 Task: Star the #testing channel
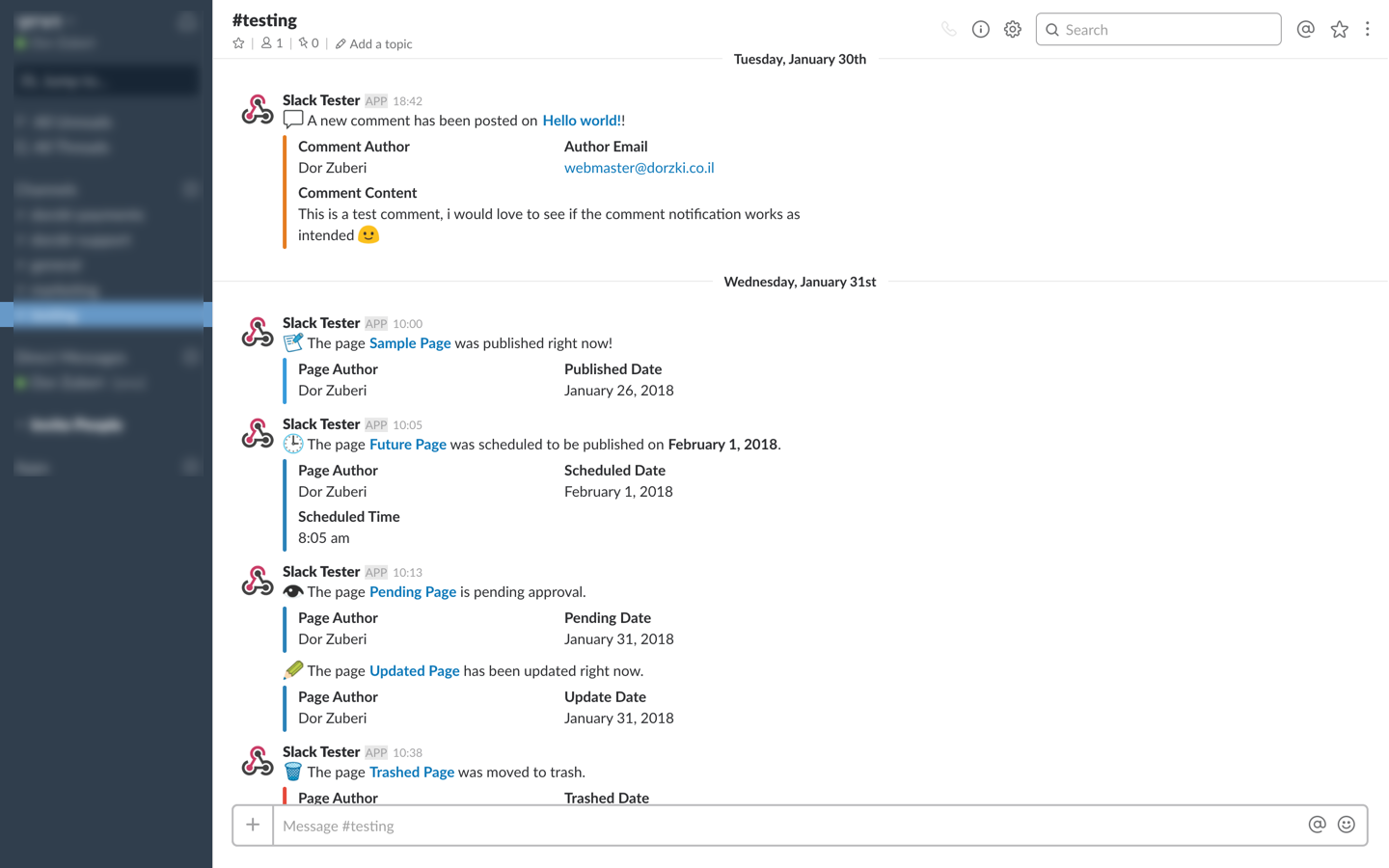238,43
